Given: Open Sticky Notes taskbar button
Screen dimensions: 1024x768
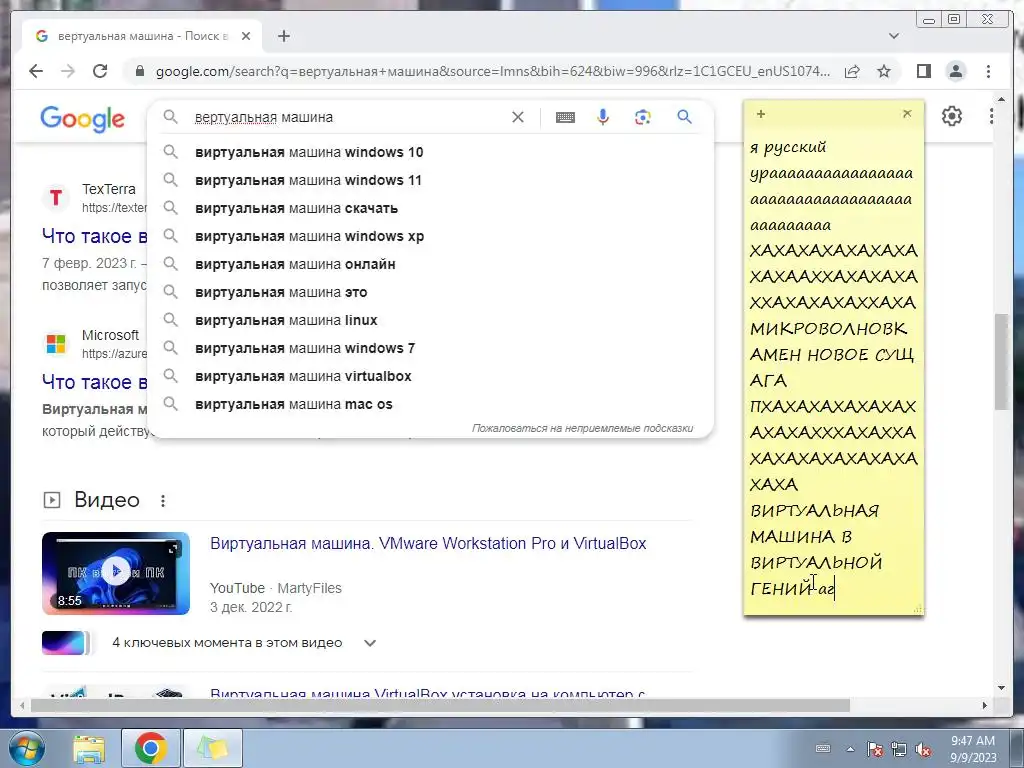Looking at the screenshot, I should tap(213, 748).
